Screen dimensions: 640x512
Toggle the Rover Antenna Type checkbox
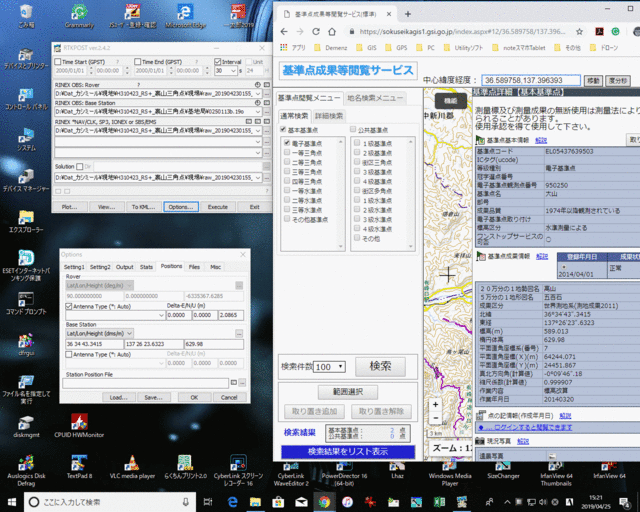point(69,306)
